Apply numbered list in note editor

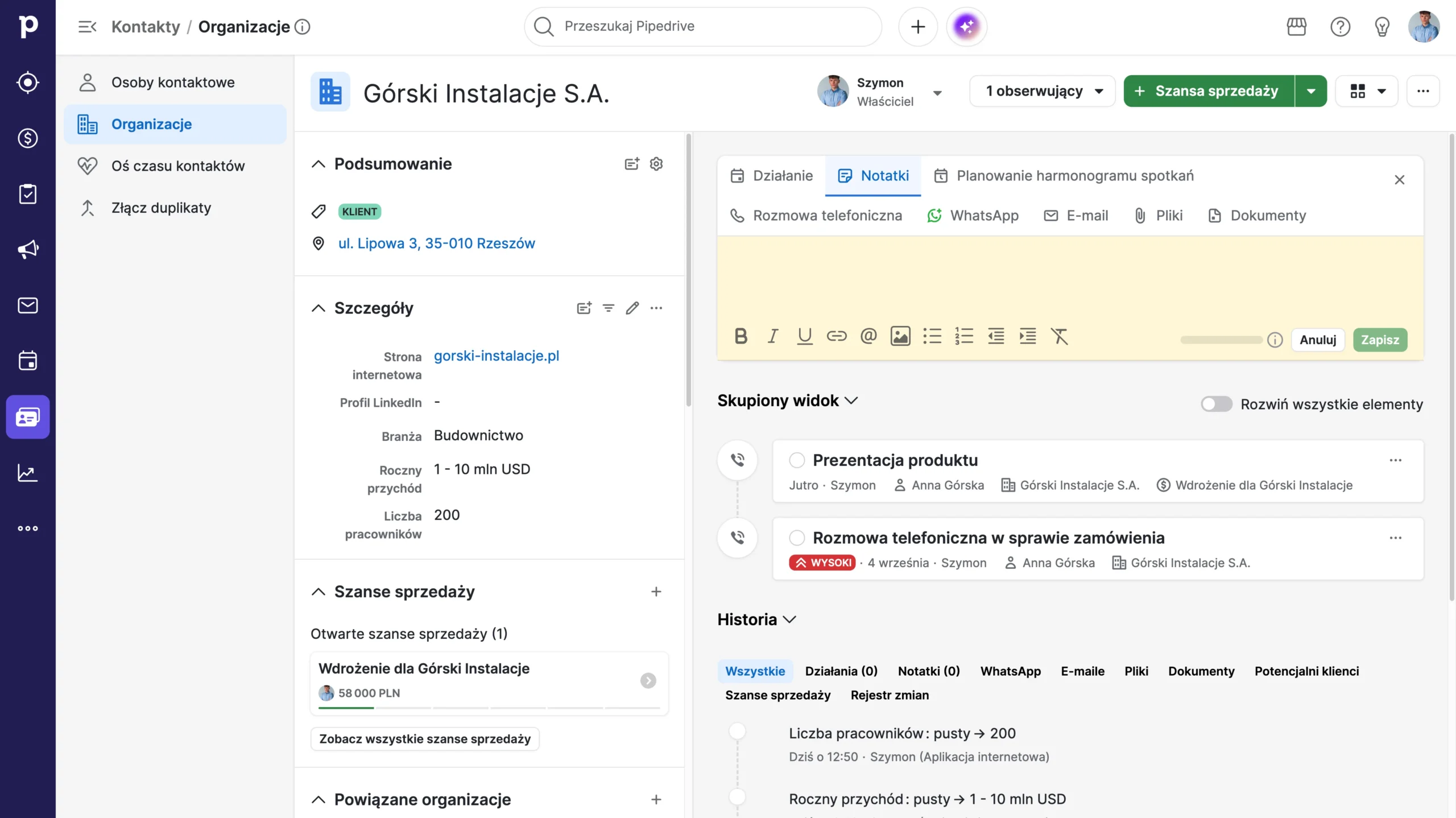point(963,336)
